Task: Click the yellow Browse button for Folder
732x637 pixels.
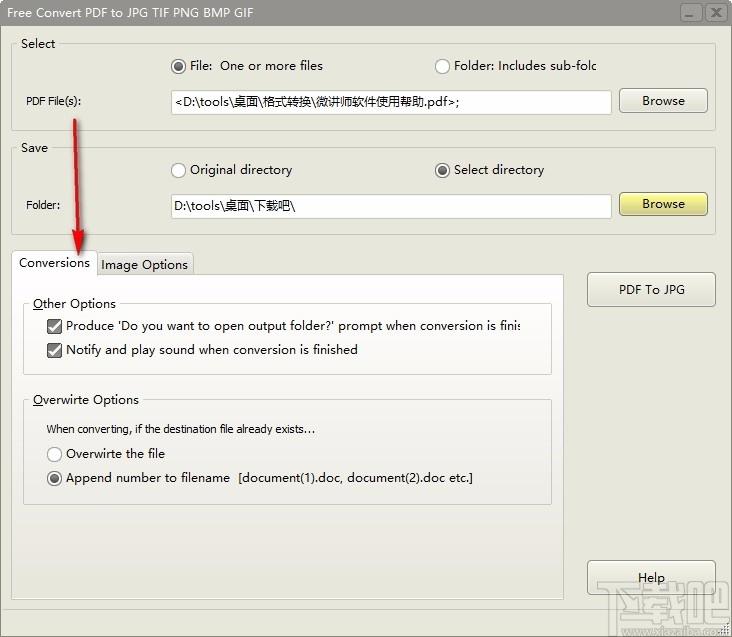Action: click(663, 204)
